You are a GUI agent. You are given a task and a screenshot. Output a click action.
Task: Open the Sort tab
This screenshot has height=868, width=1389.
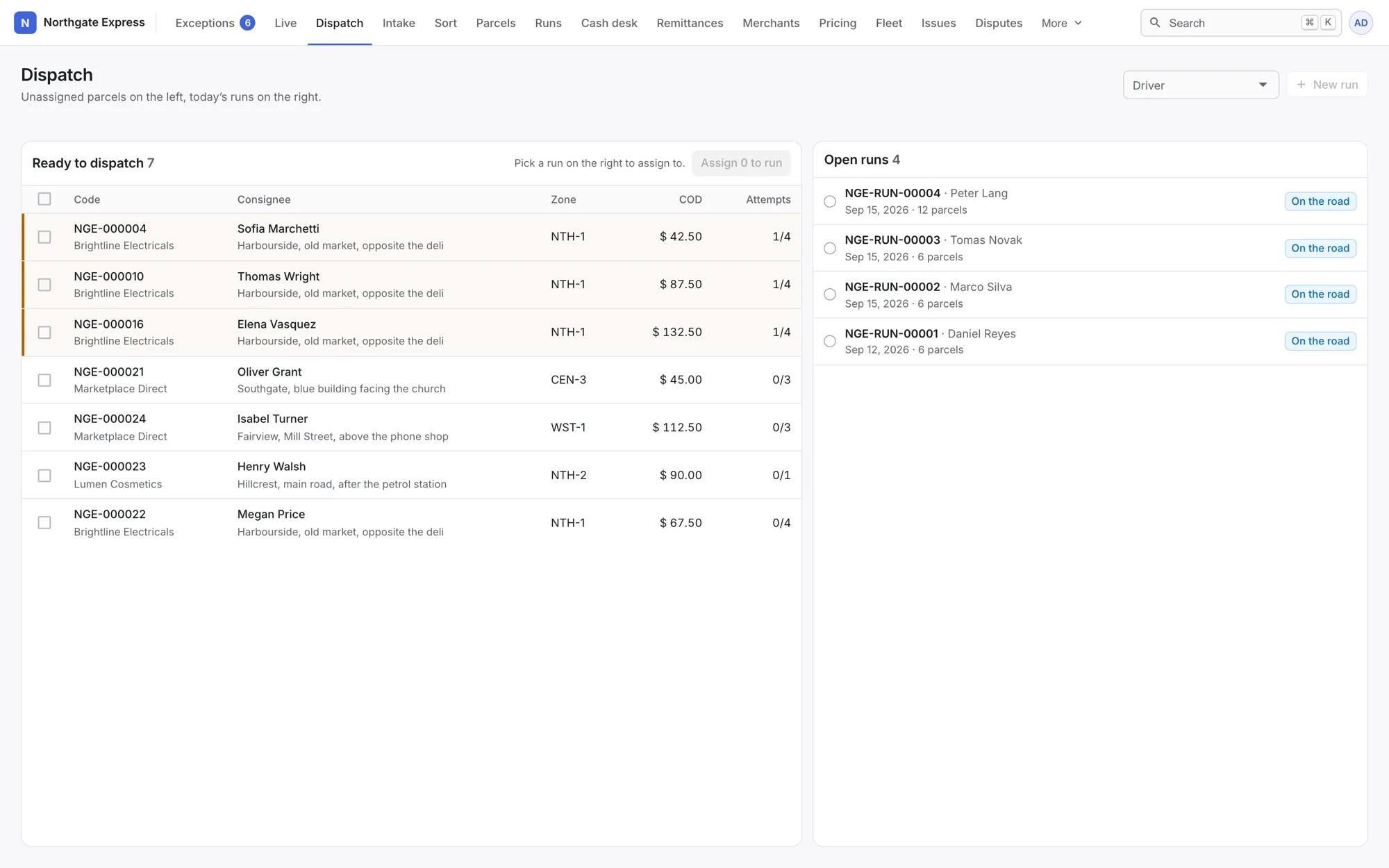pyautogui.click(x=445, y=23)
